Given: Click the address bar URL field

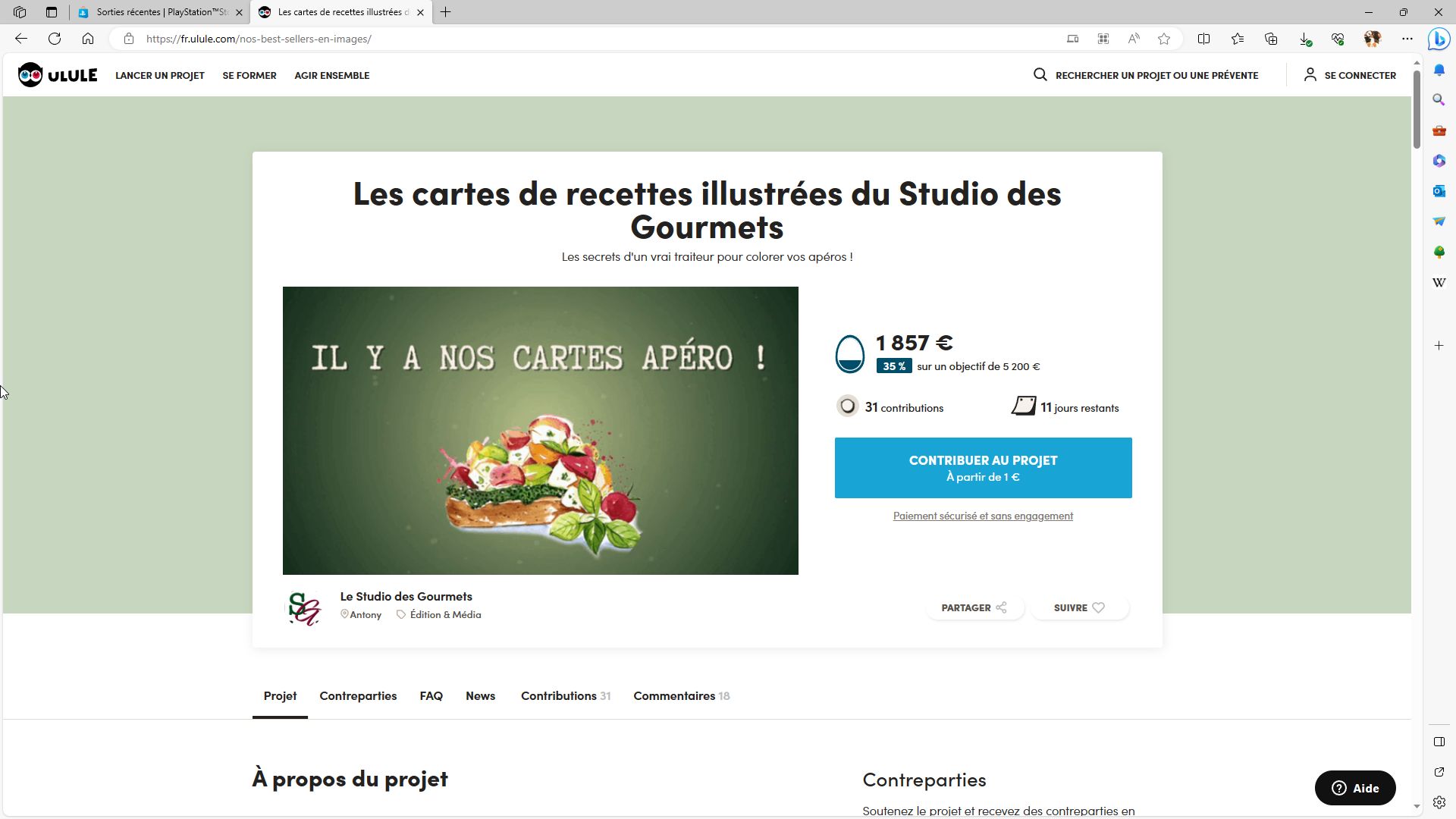Looking at the screenshot, I should pos(591,39).
